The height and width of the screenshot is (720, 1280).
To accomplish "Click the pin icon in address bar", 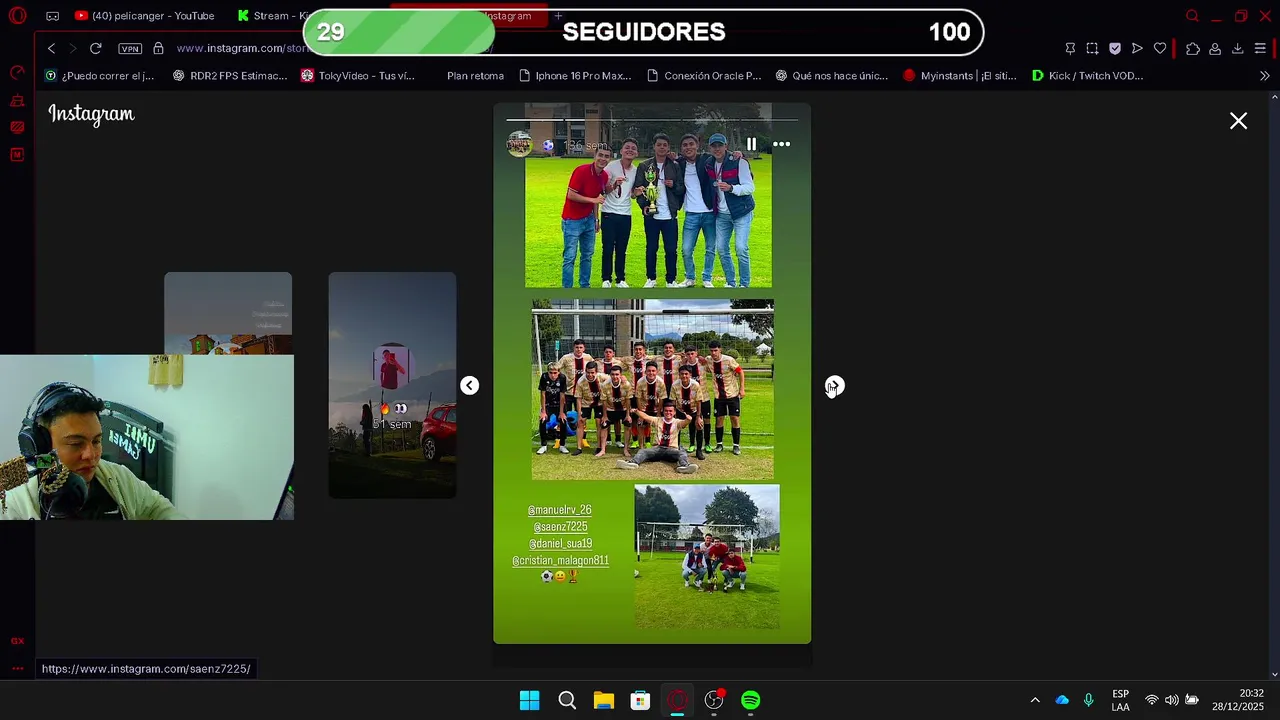I will click(1070, 48).
